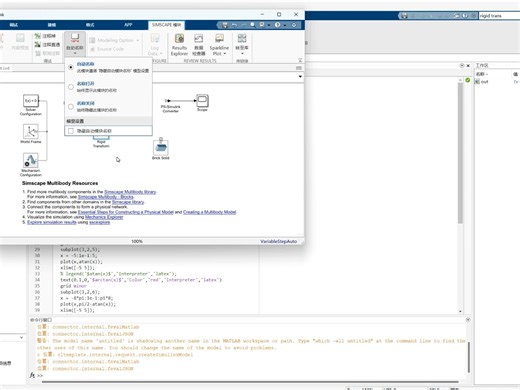Click save icon in Simulink quick access toolbar
Image resolution: width=520 pixels, height=390 pixels.
(225, 25)
